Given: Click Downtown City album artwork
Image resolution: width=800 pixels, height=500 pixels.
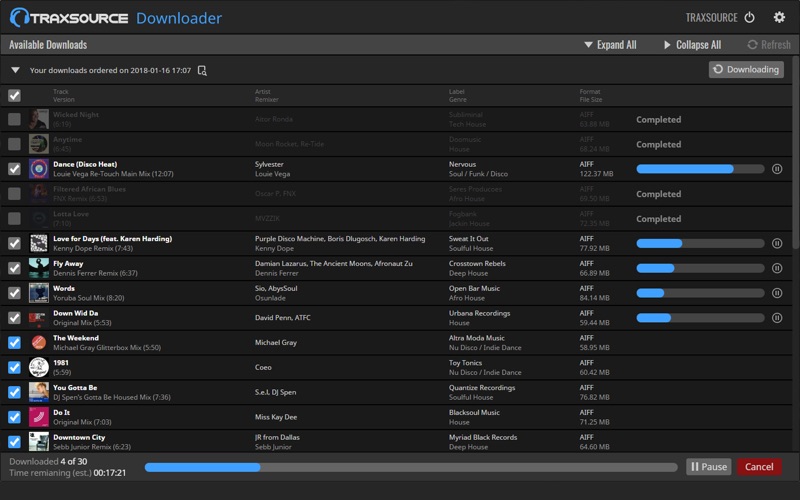Looking at the screenshot, I should coord(39,442).
